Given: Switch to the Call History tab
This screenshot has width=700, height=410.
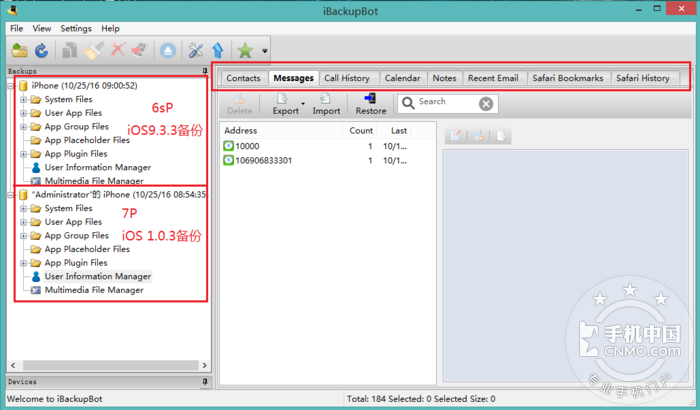Looking at the screenshot, I should point(347,78).
